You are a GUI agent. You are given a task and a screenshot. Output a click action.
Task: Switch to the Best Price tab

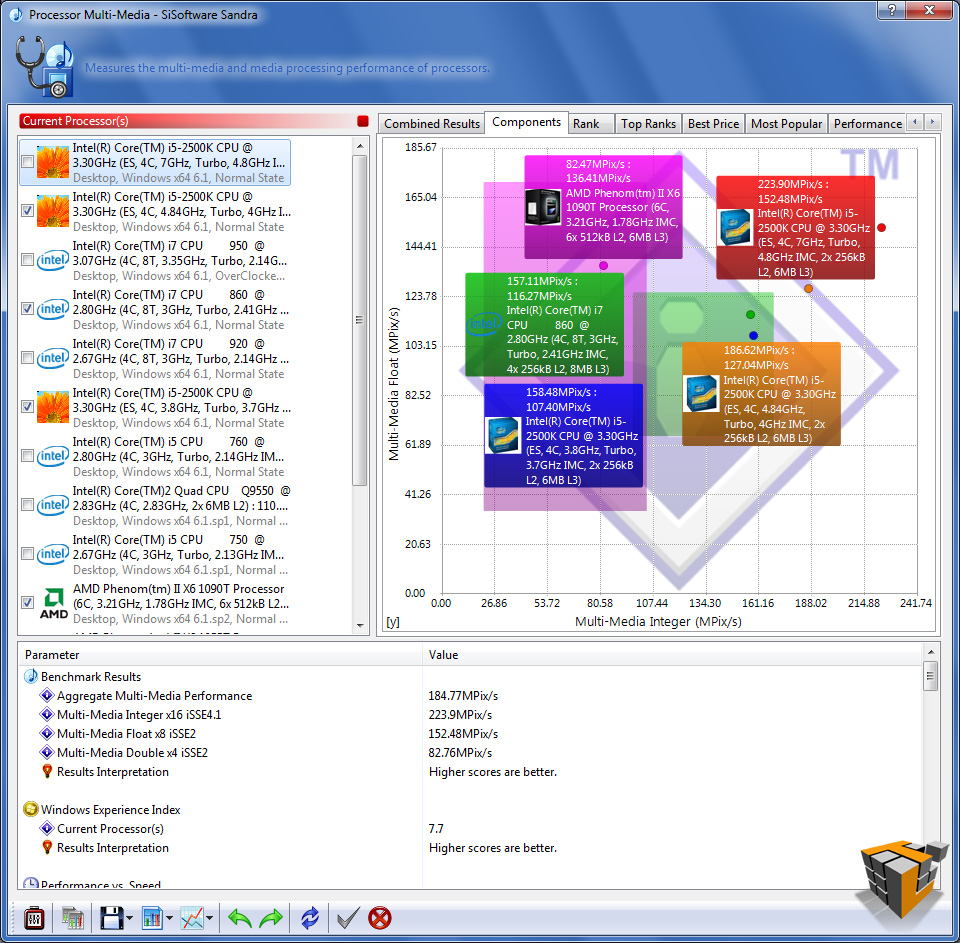tap(713, 124)
